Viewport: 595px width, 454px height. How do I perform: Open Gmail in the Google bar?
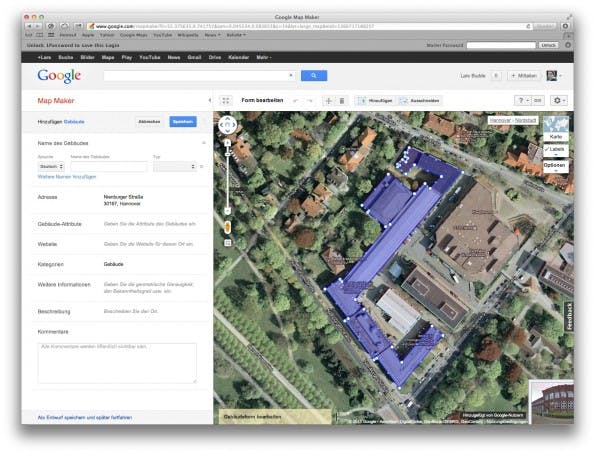pyautogui.click(x=194, y=57)
